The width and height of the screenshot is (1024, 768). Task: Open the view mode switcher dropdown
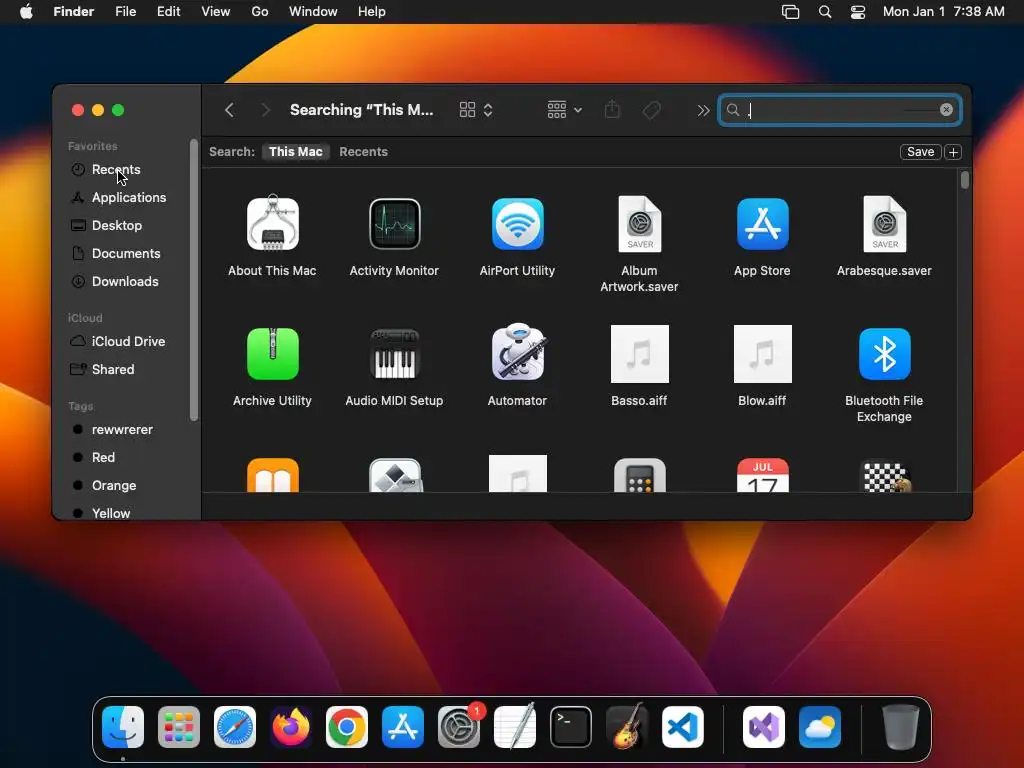coord(476,110)
